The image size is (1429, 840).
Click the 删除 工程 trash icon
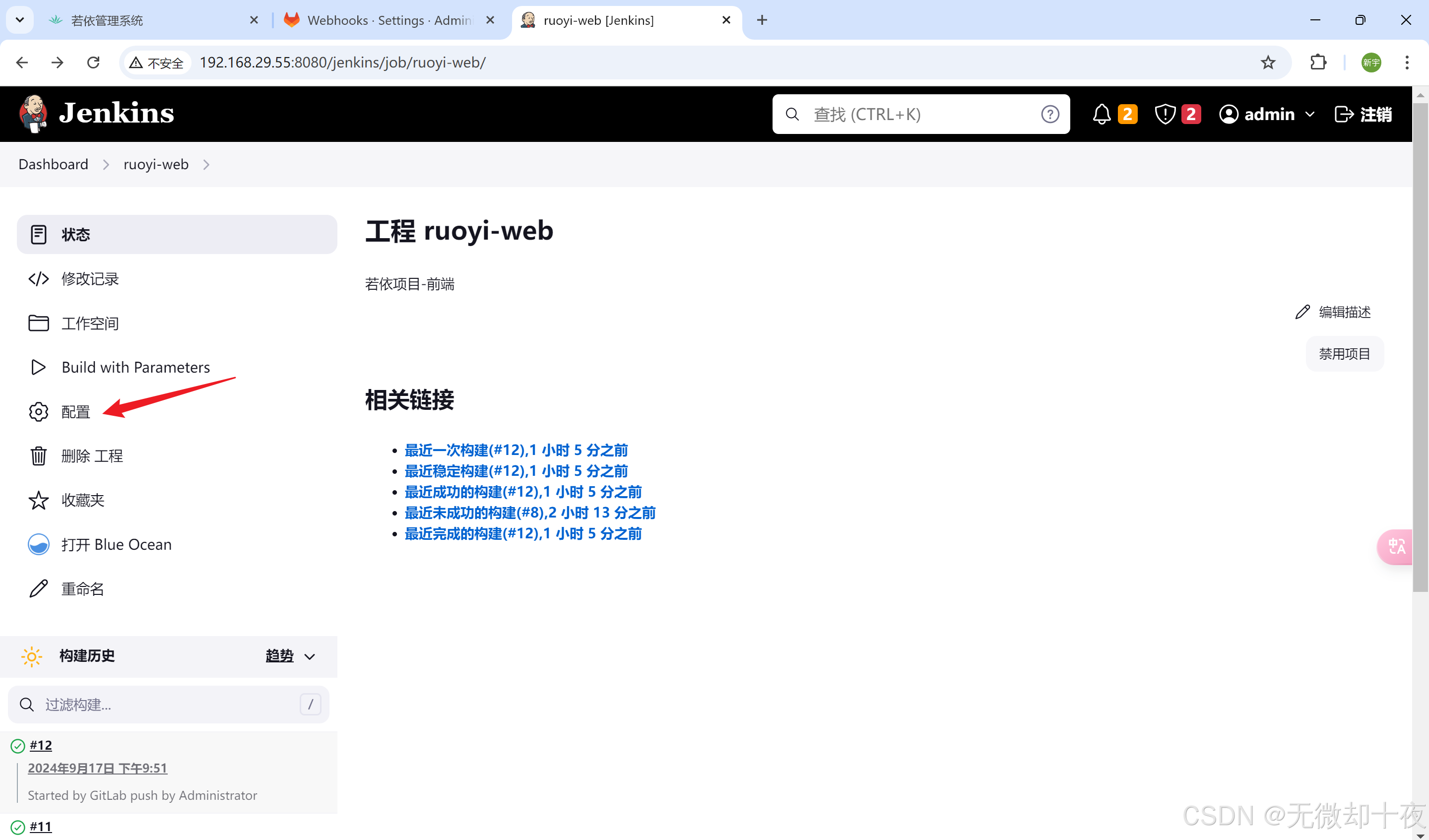(x=39, y=456)
